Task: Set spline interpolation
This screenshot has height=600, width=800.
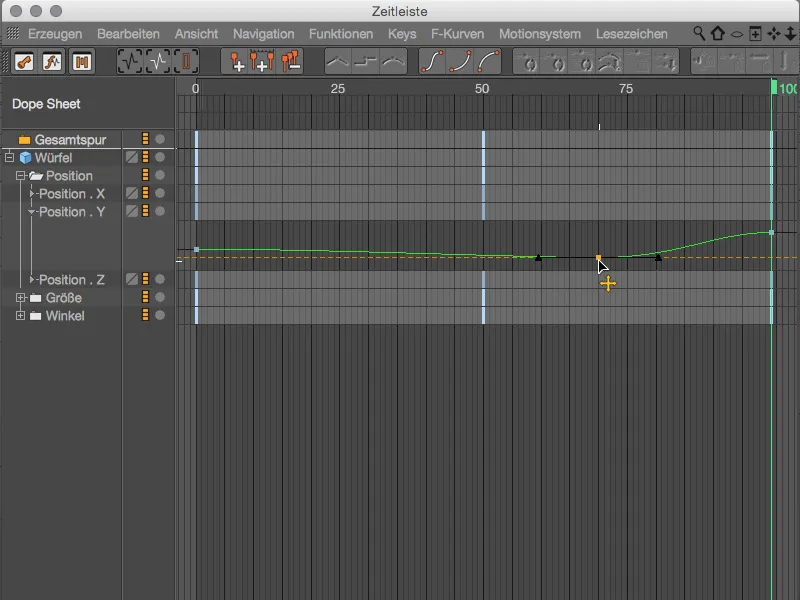Action: point(393,62)
